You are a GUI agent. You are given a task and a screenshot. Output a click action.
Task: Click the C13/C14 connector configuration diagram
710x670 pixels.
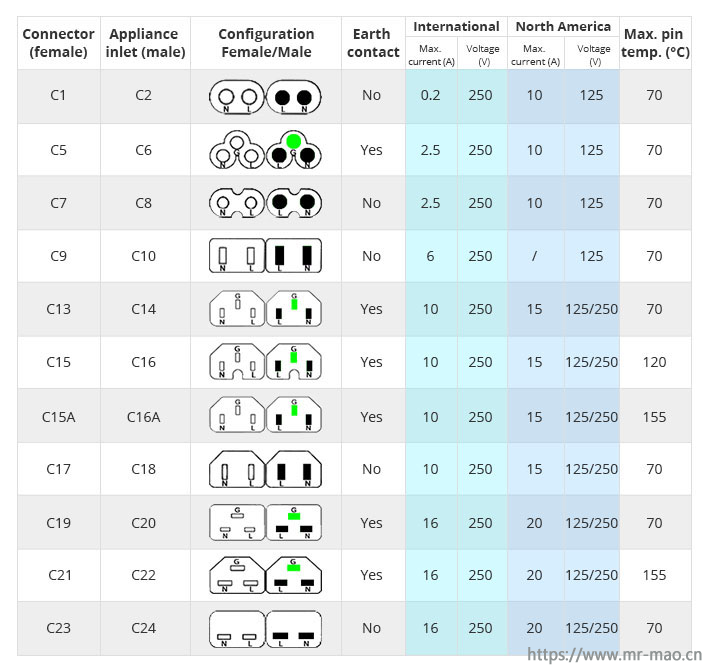(x=265, y=309)
